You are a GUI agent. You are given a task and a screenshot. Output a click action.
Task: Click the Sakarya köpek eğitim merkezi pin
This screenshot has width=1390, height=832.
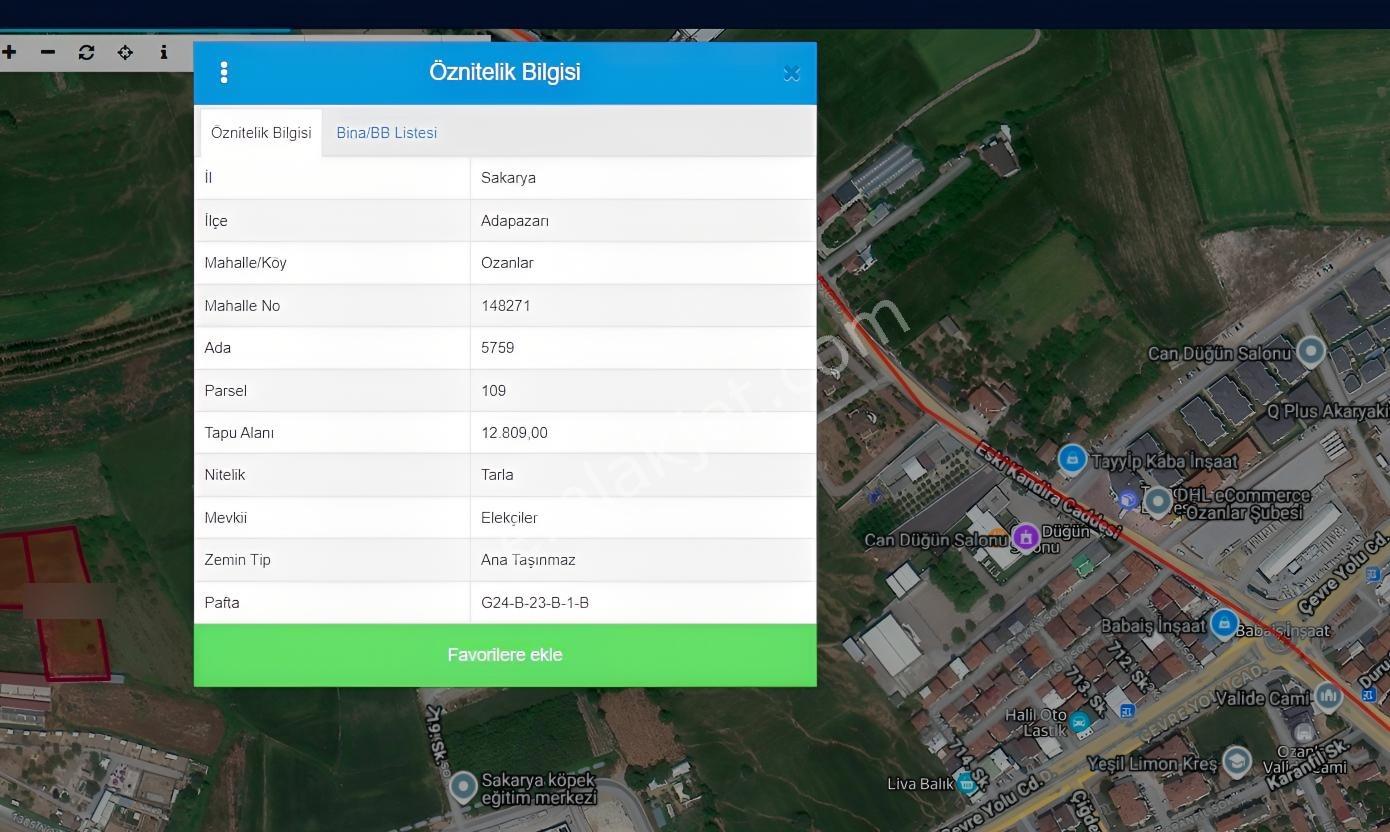(463, 787)
